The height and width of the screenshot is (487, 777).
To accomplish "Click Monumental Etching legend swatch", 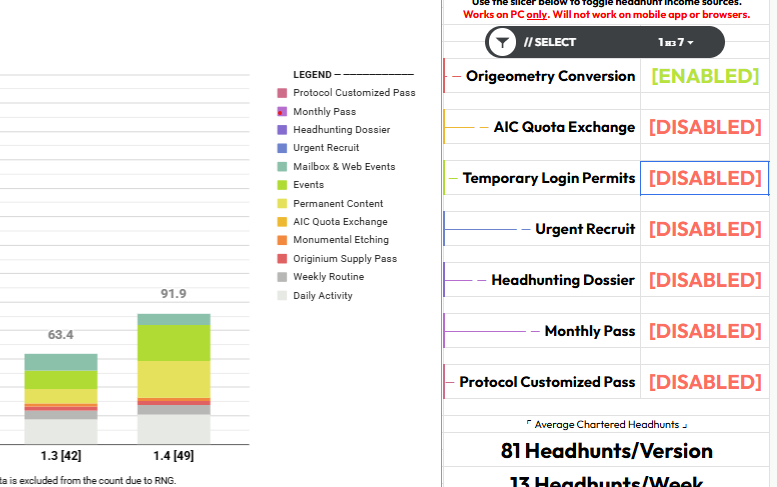I will (x=282, y=240).
